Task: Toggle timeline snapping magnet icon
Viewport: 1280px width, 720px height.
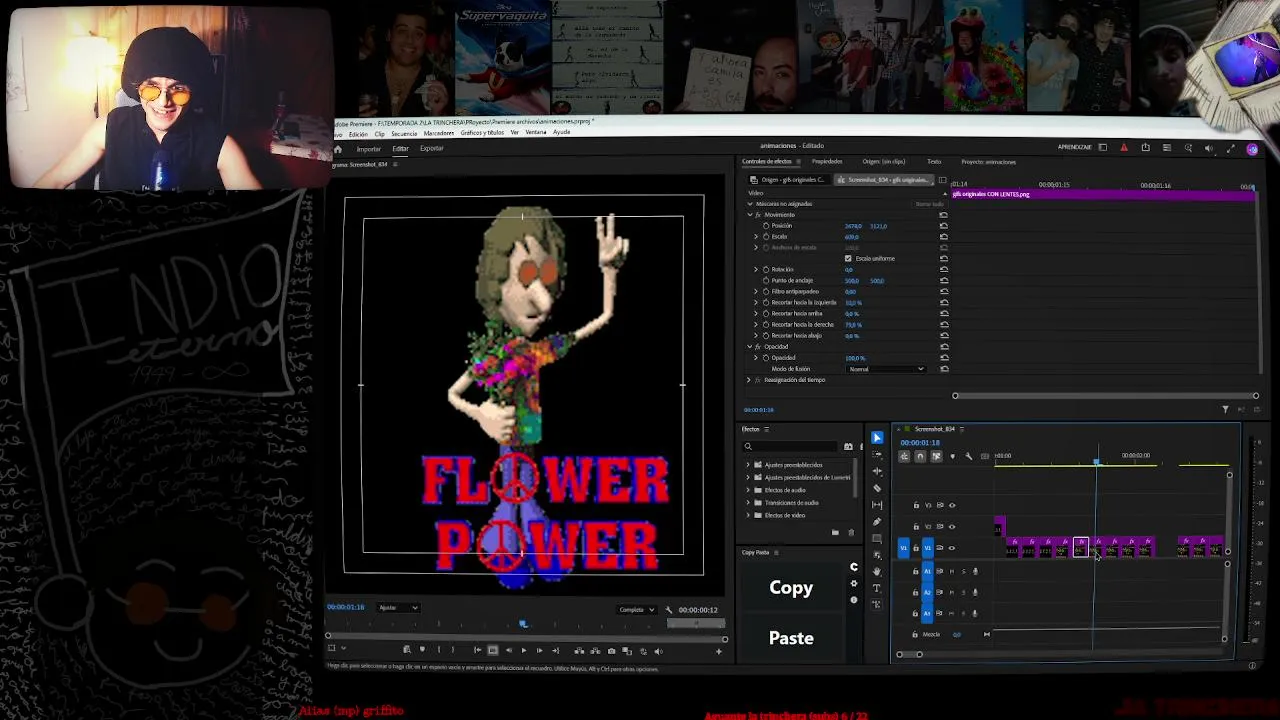Action: coord(920,456)
